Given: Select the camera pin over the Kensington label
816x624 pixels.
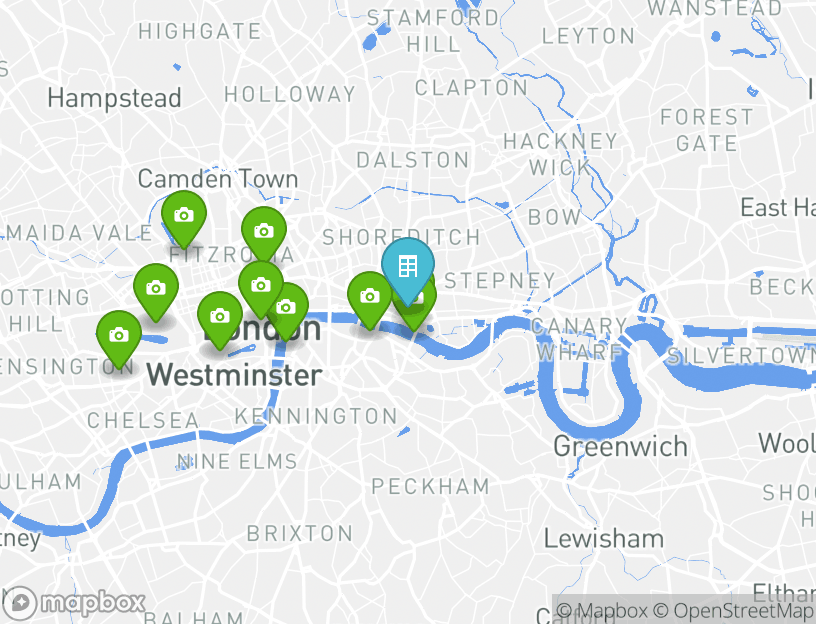Looking at the screenshot, I should coord(119,337).
